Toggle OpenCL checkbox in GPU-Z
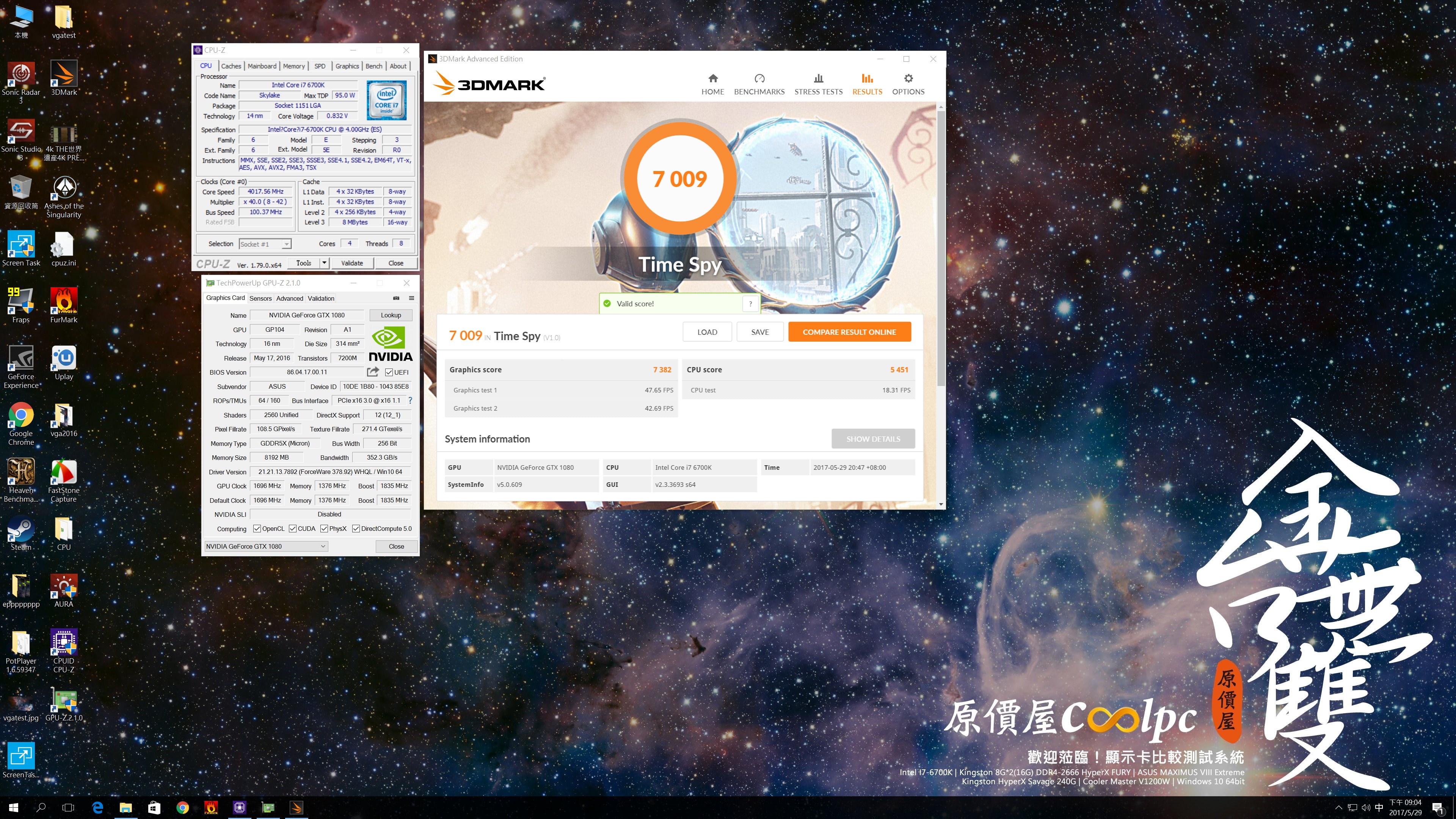This screenshot has height=819, width=1456. click(257, 529)
